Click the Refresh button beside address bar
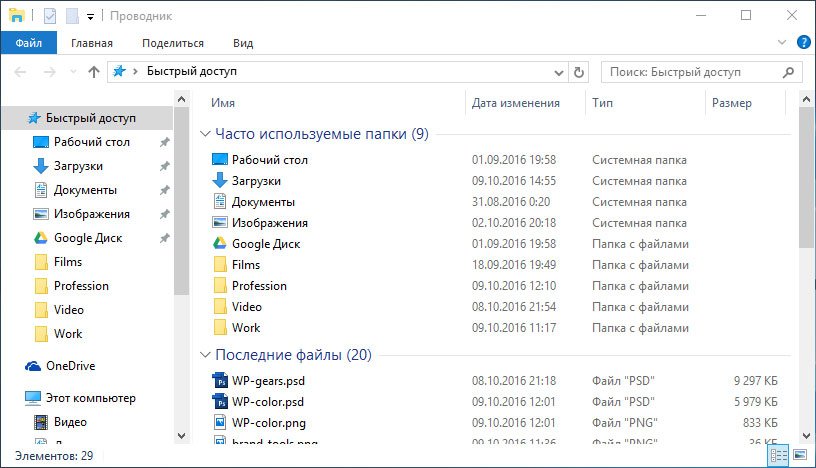Screen dimensions: 816x468 coord(578,72)
